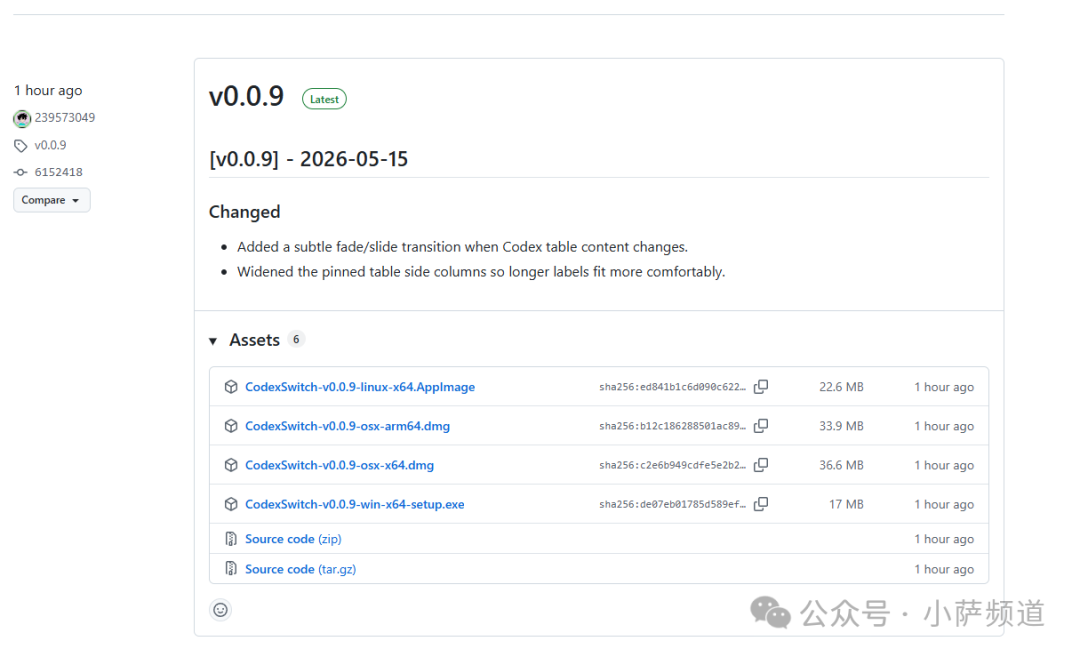Download Source code (zip)
1080x657 pixels.
click(x=293, y=539)
